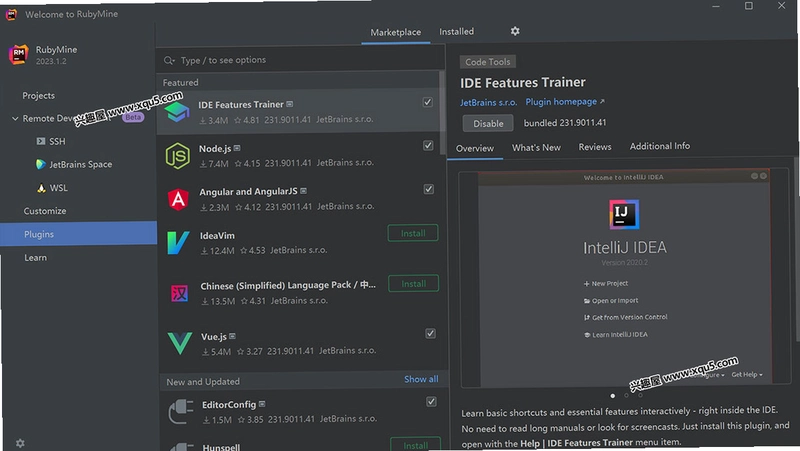The height and width of the screenshot is (451, 800).
Task: Click bundled marker icon beside Node.js title
Action: 237,148
